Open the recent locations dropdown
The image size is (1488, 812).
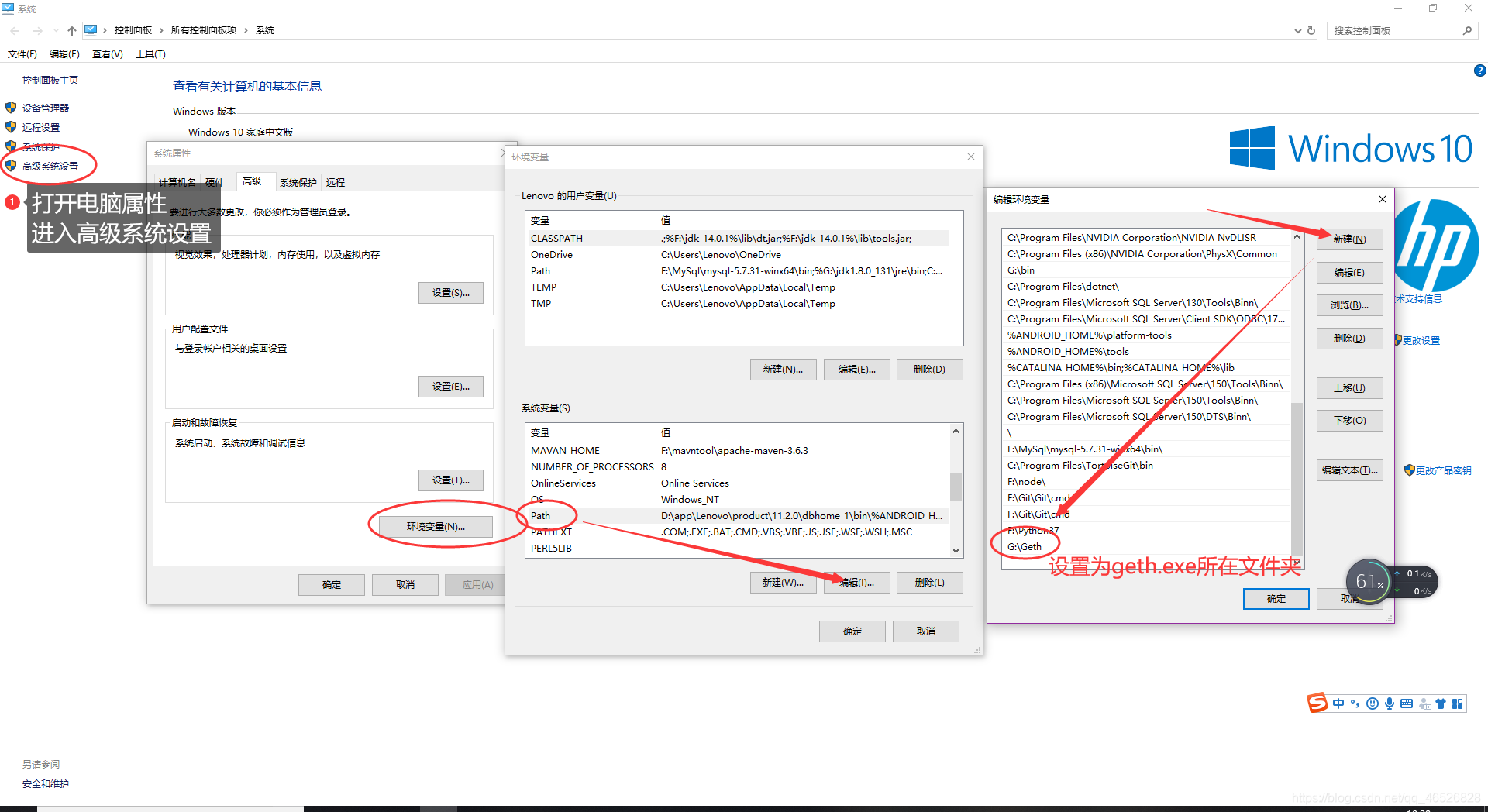56,31
